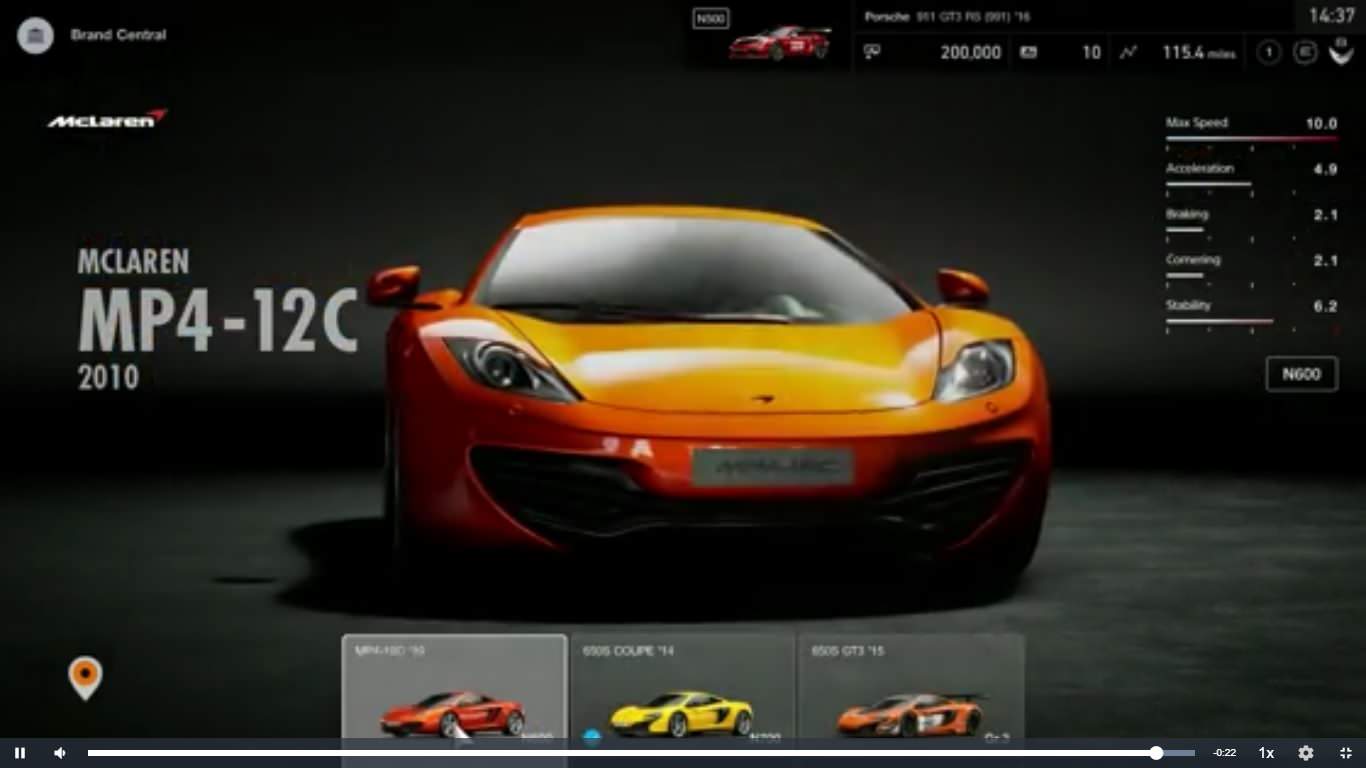Click the blue badge on the 650S Coupe card
Image resolution: width=1366 pixels, height=768 pixels.
tap(592, 737)
